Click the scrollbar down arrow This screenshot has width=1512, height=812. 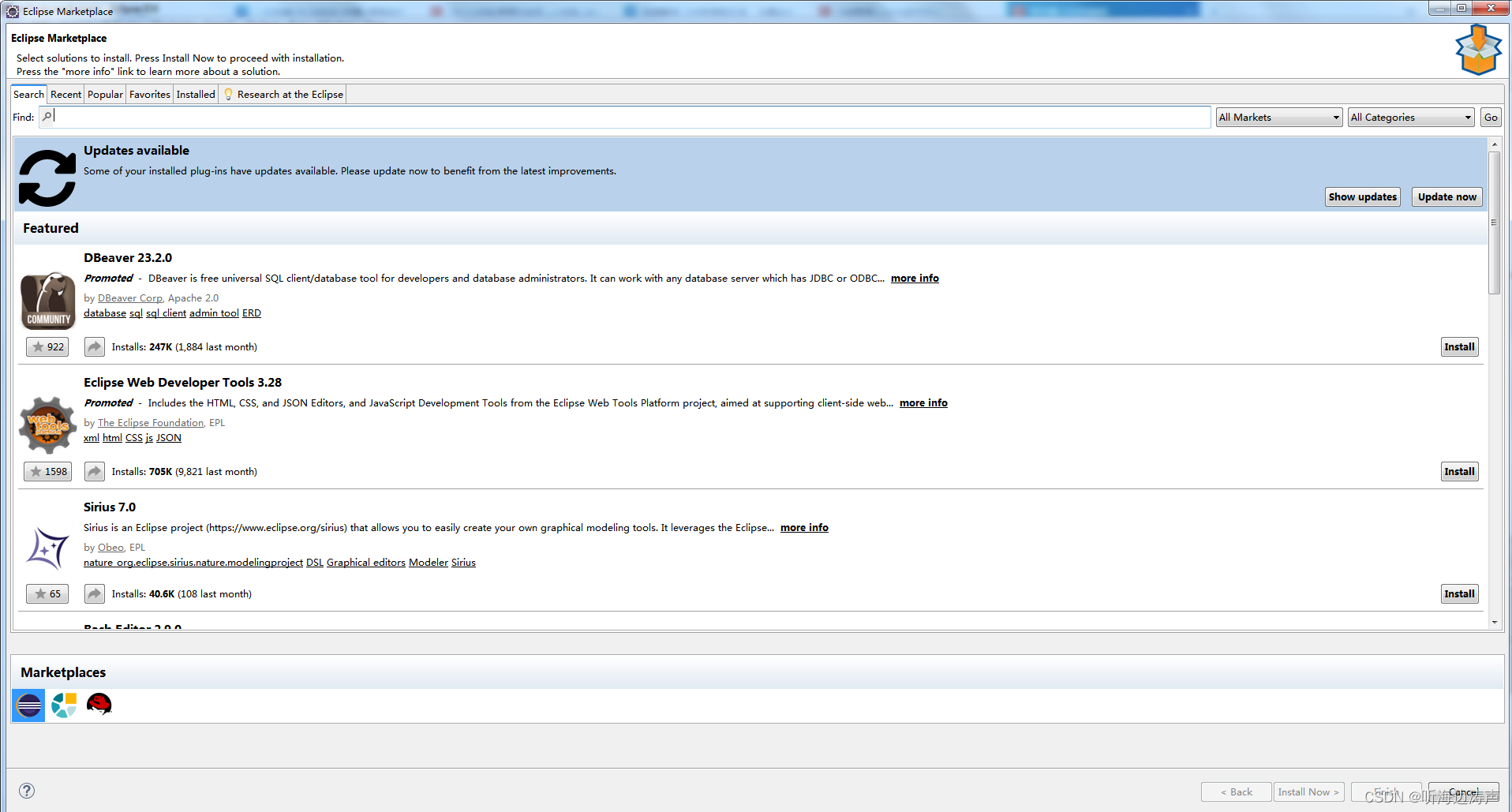1494,623
